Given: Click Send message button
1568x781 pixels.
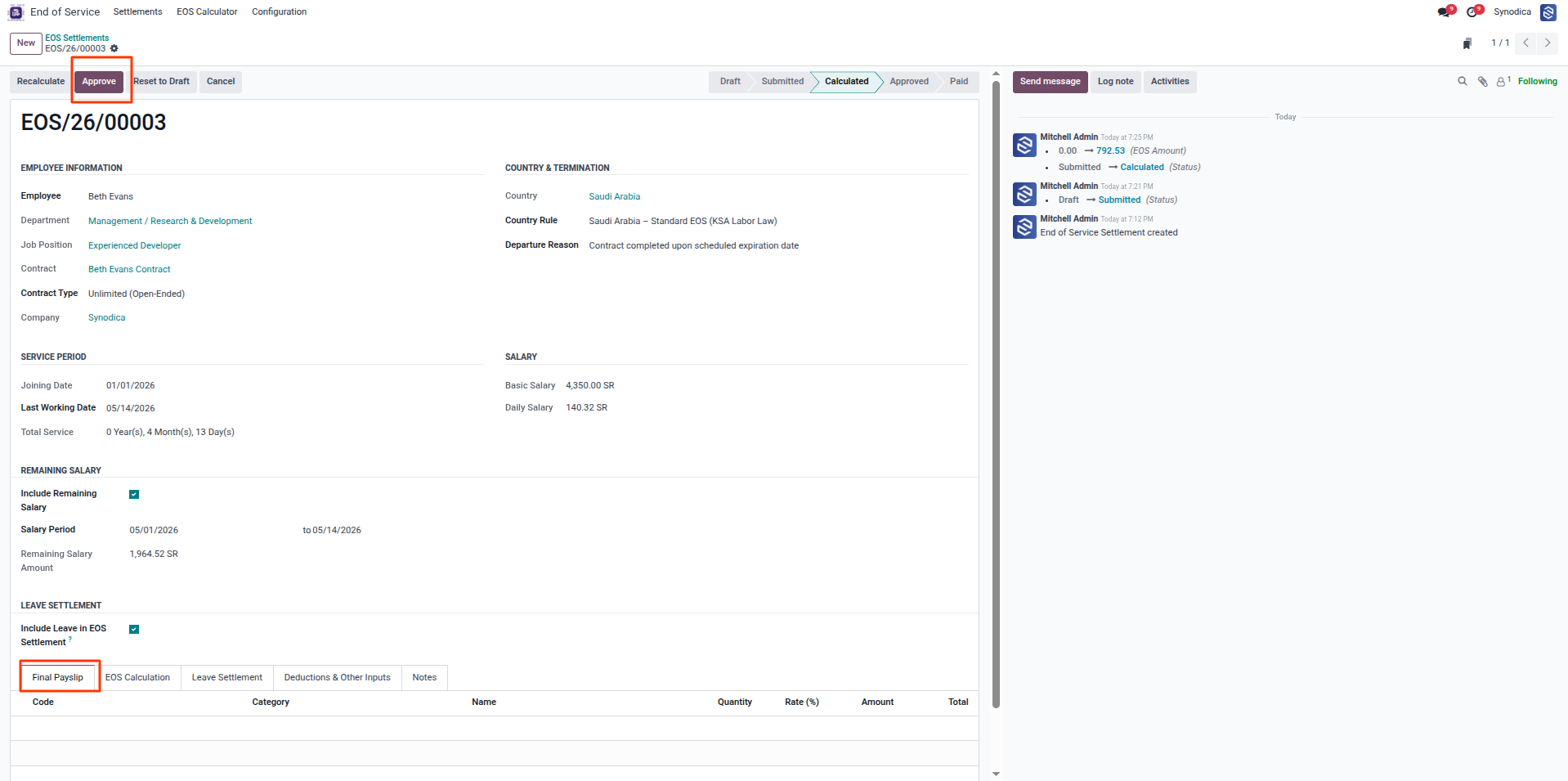Looking at the screenshot, I should [x=1050, y=81].
